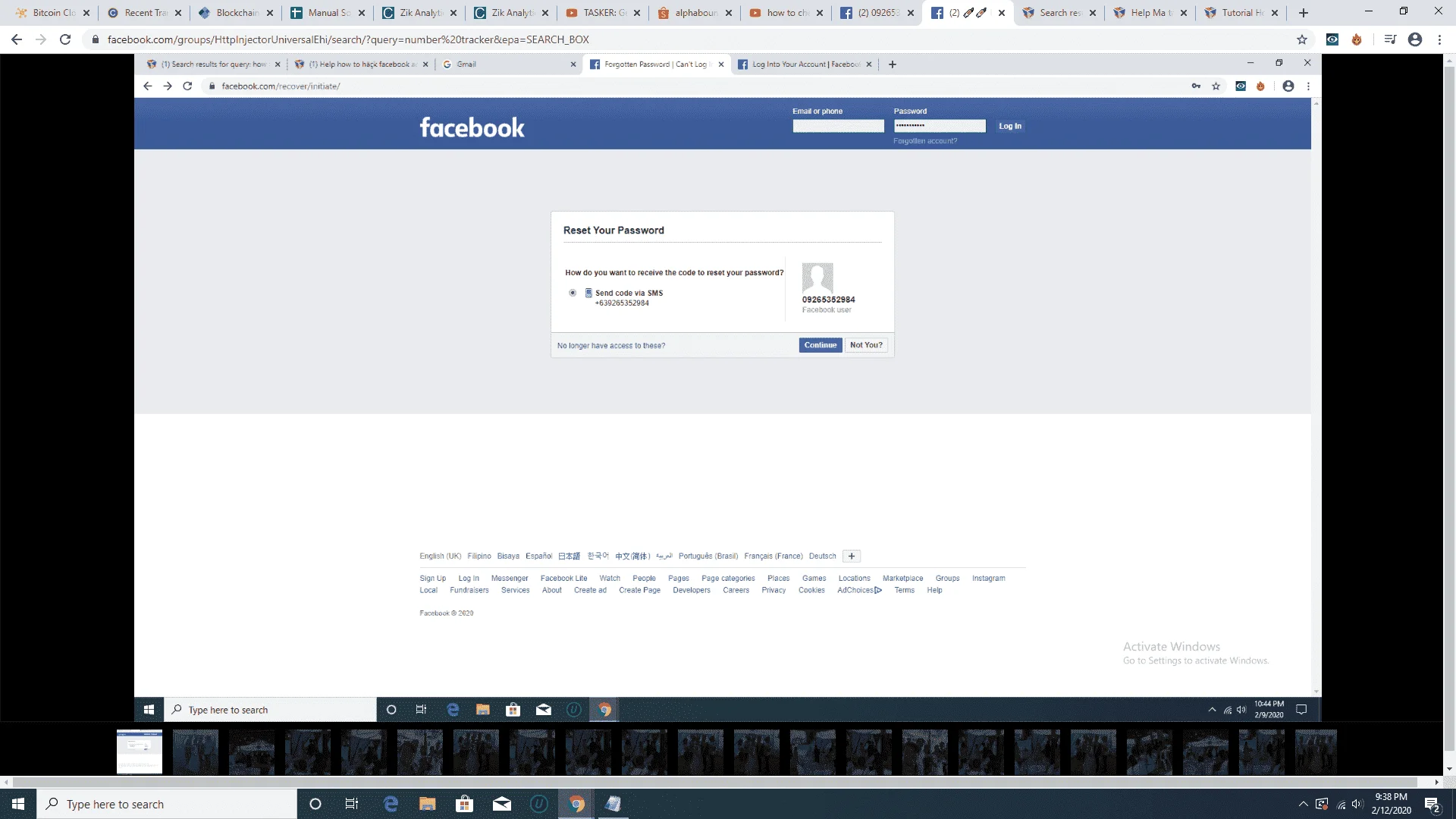1456x819 pixels.
Task: Show hidden tray icons via the bottom taskbar chevron
Action: click(x=1303, y=804)
